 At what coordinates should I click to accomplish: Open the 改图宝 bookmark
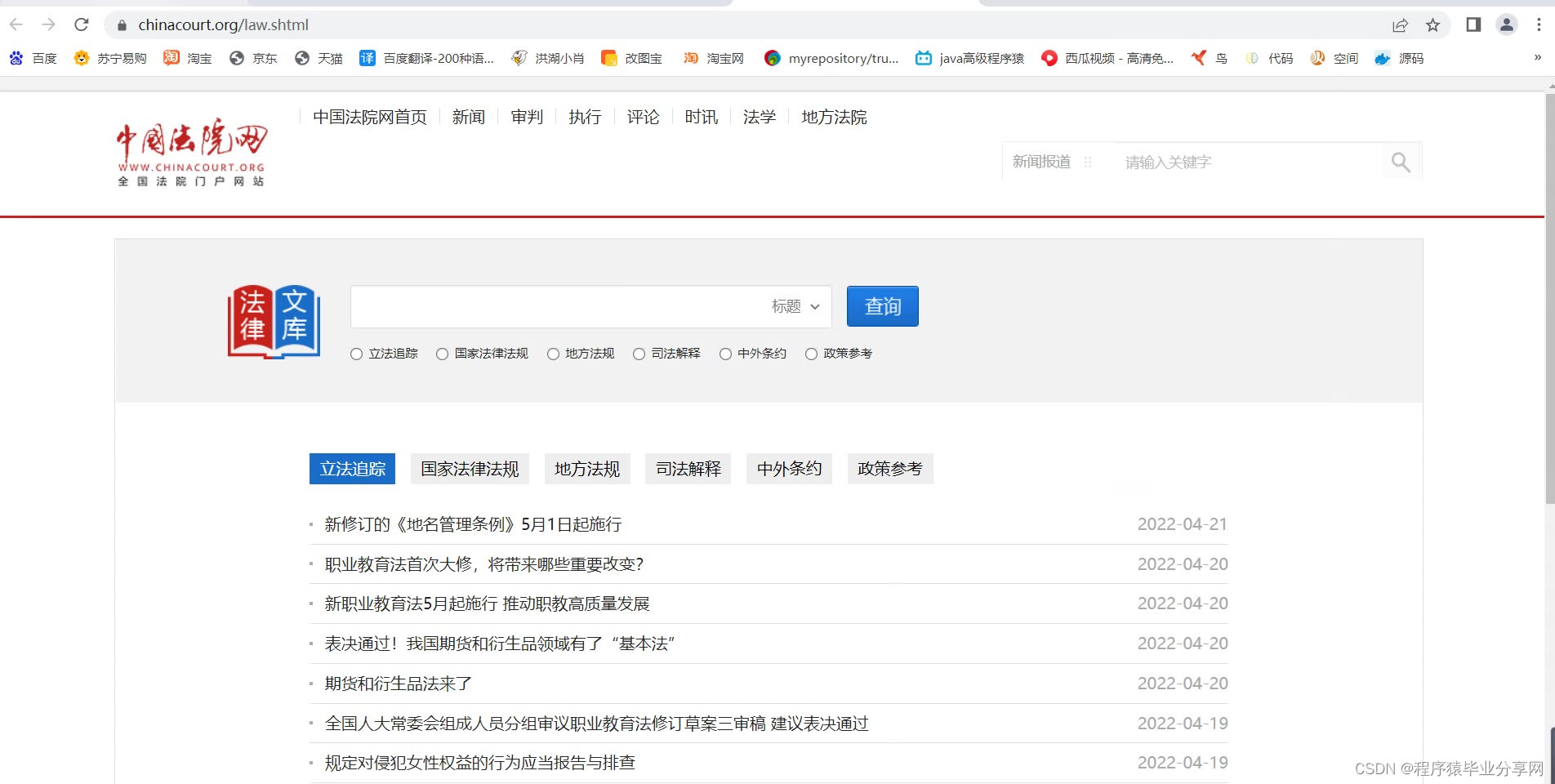[631, 58]
